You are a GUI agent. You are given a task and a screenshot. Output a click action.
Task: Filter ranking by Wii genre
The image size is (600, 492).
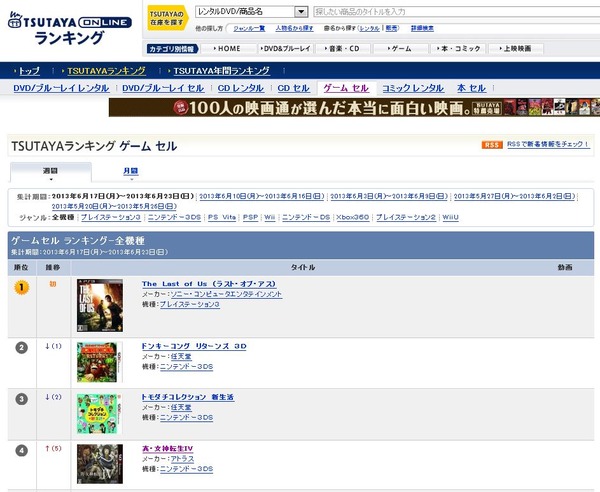tap(270, 217)
